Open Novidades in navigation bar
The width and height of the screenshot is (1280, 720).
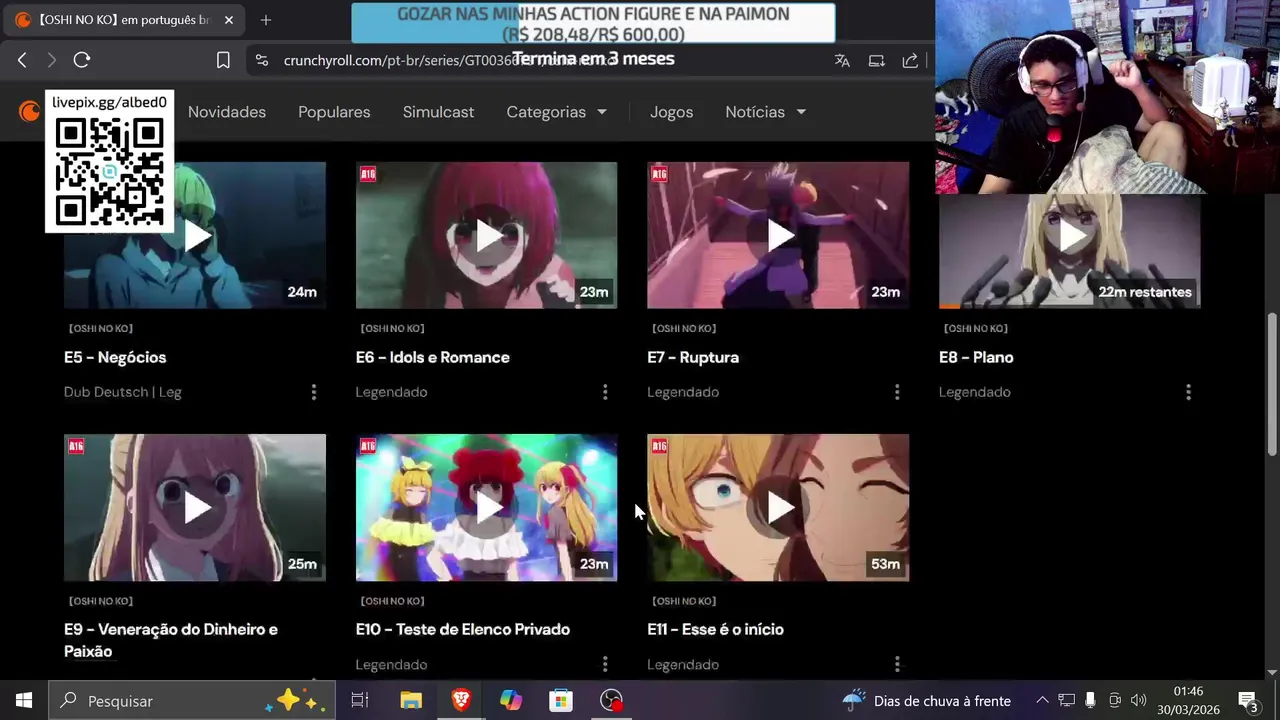[x=227, y=112]
